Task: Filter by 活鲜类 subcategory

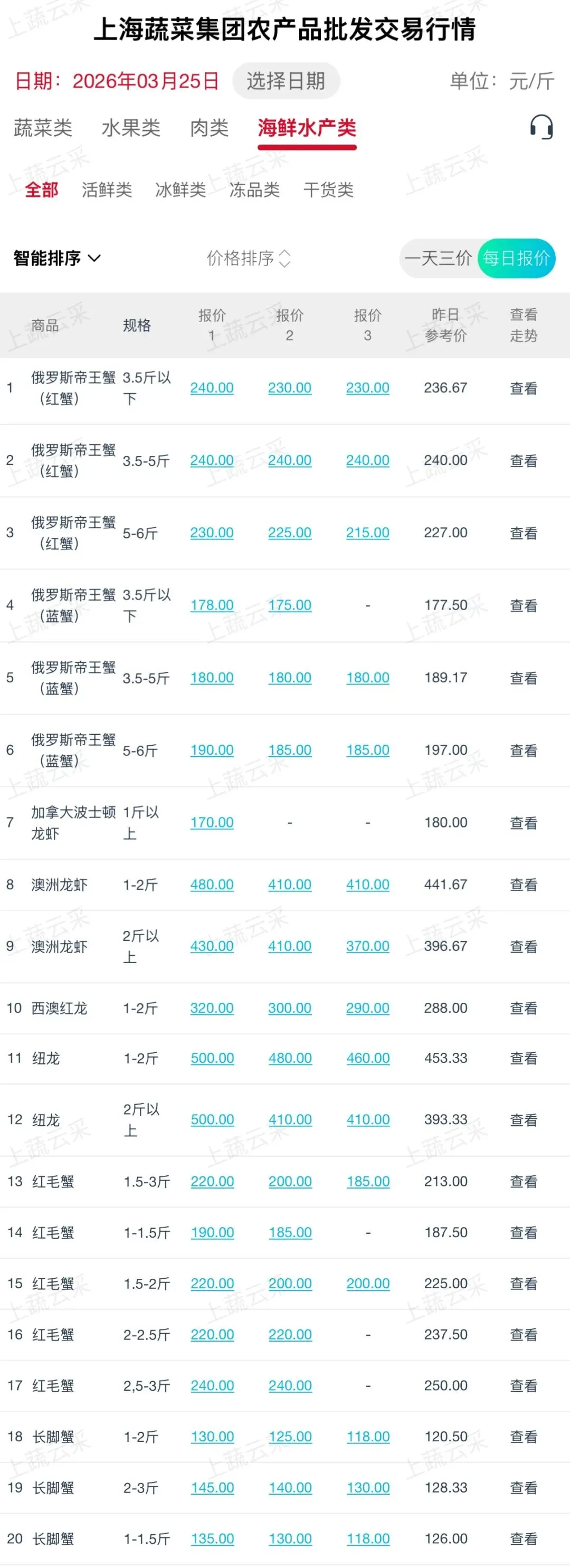Action: (x=107, y=190)
